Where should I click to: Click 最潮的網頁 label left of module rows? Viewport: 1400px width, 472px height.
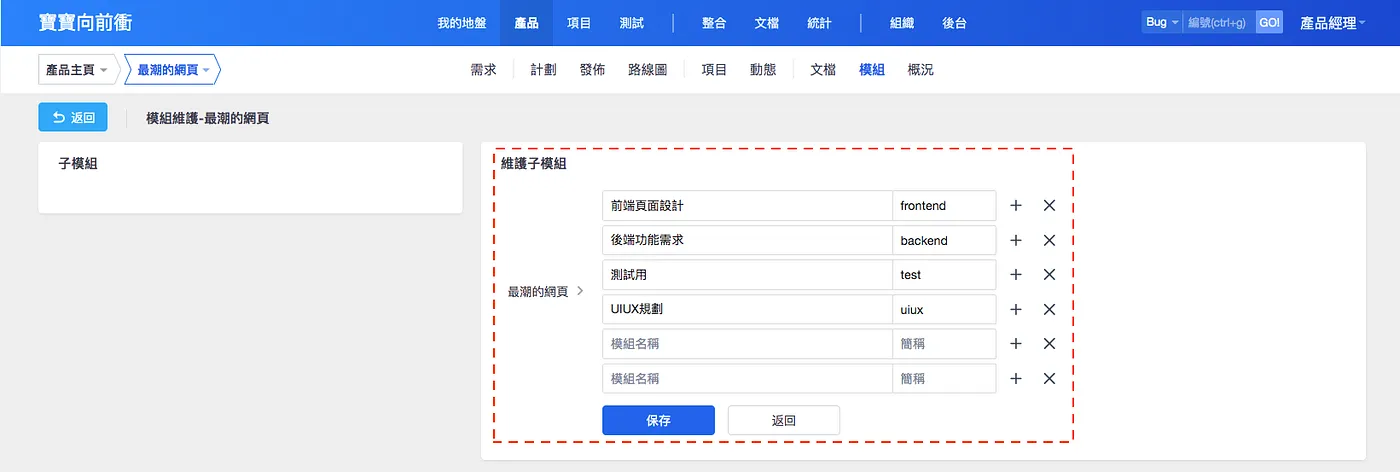tap(538, 292)
